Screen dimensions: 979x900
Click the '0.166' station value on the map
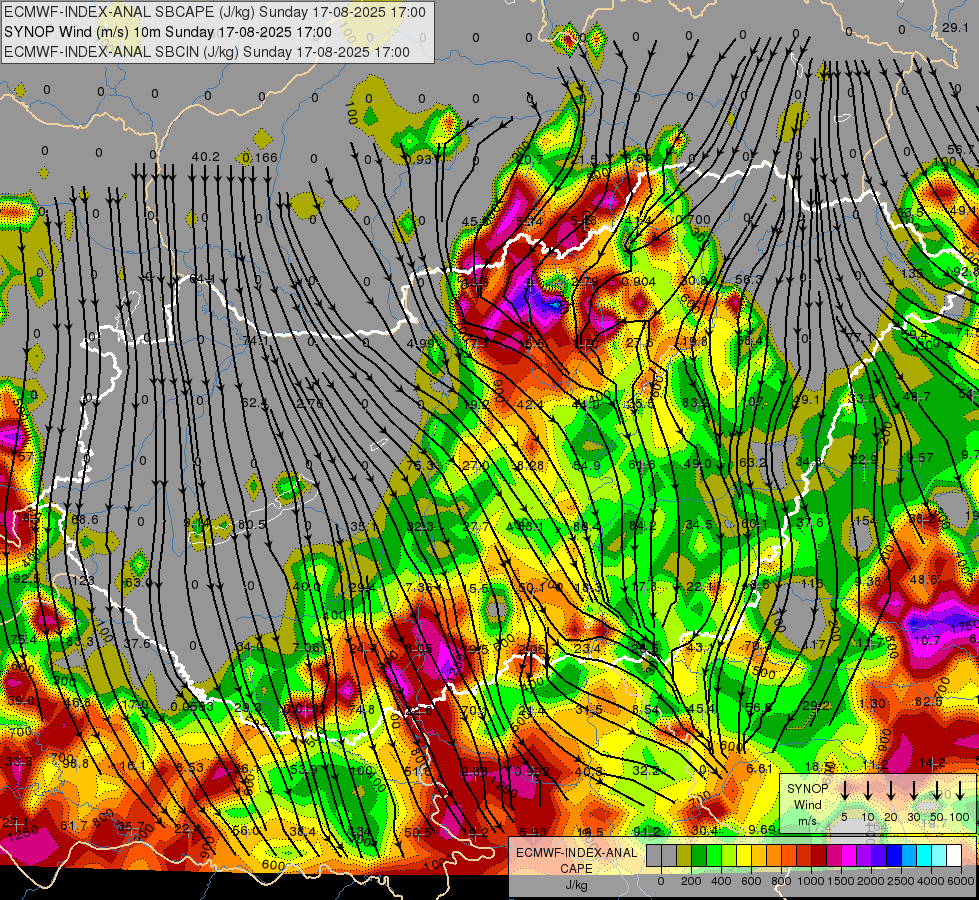pos(260,157)
